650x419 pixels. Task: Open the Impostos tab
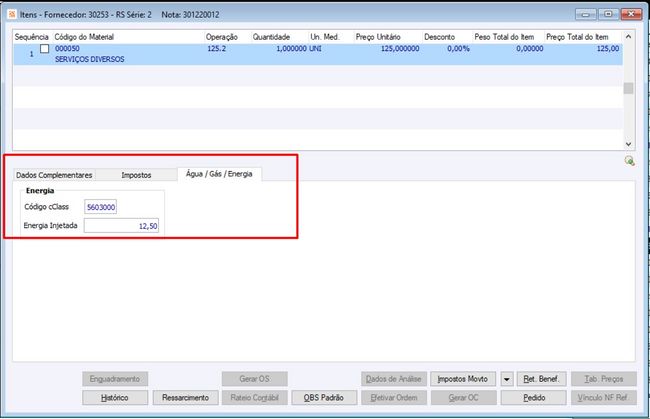coord(136,175)
